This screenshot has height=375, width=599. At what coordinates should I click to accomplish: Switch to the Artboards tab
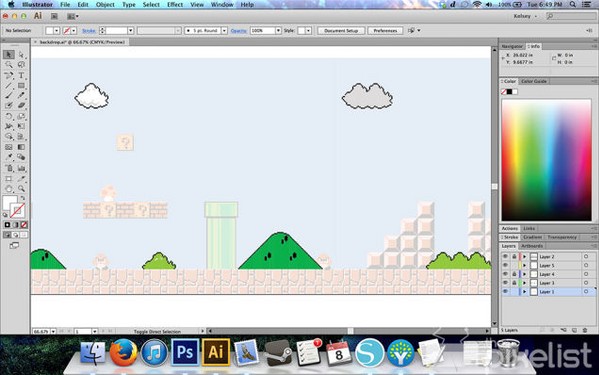point(532,246)
